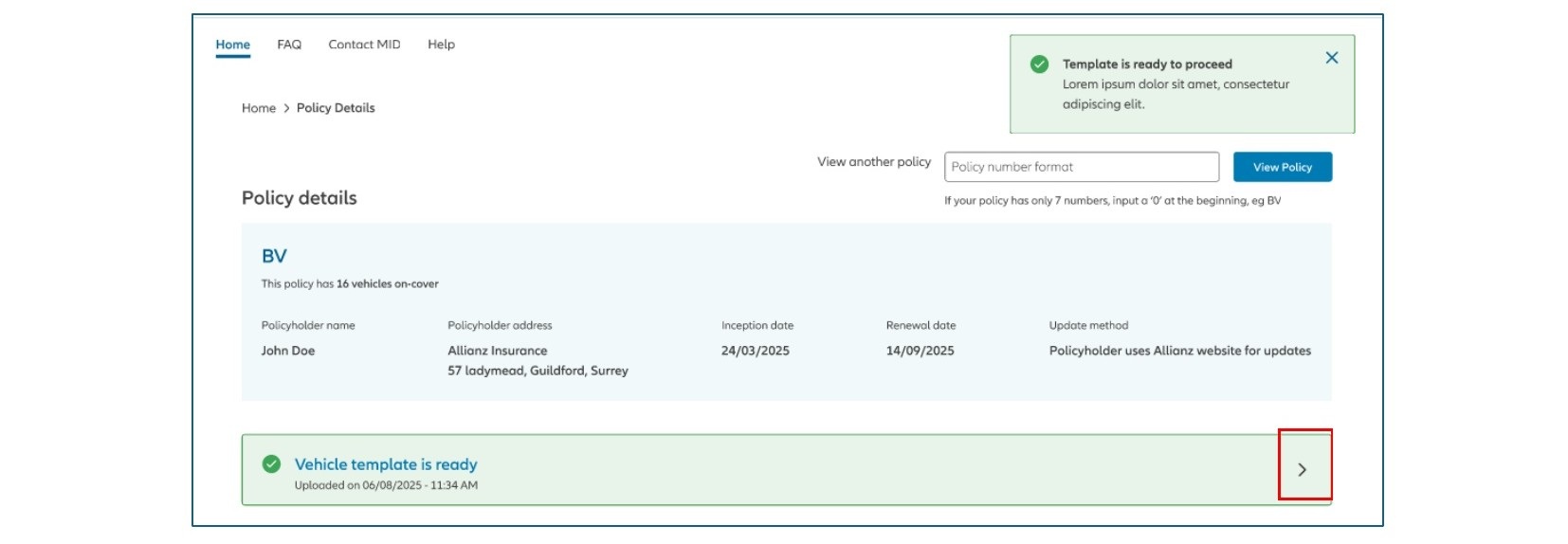This screenshot has width=1568, height=544.
Task: Click the Policy details page heading
Action: coord(300,198)
